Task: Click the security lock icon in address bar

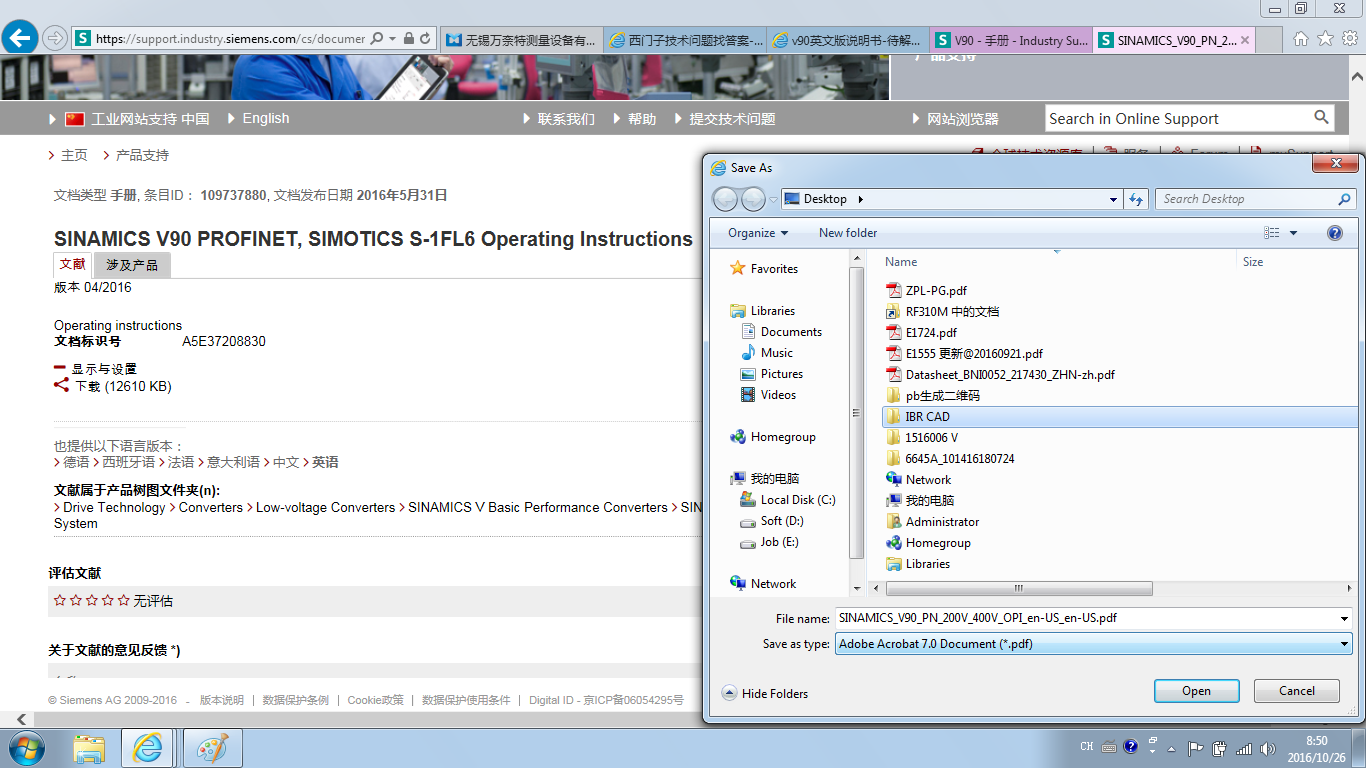Action: (x=408, y=38)
